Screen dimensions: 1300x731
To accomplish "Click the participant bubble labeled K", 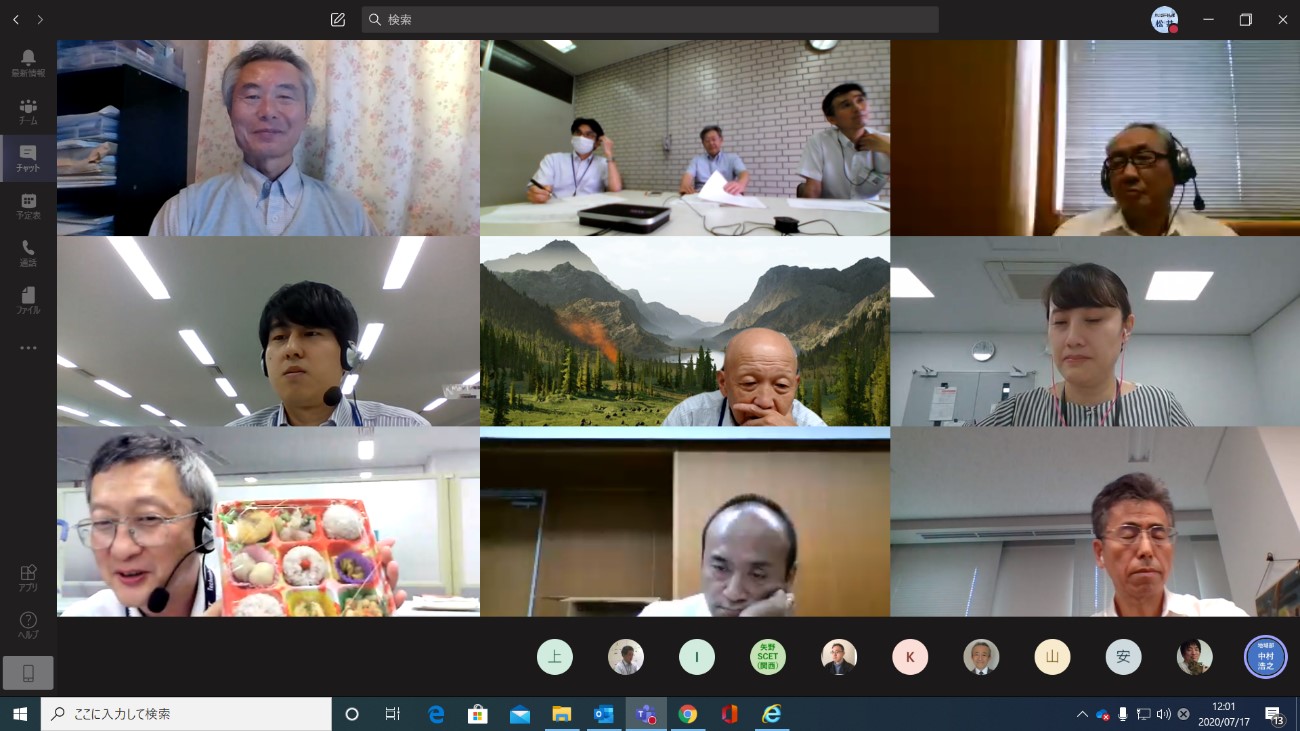I will pyautogui.click(x=910, y=657).
